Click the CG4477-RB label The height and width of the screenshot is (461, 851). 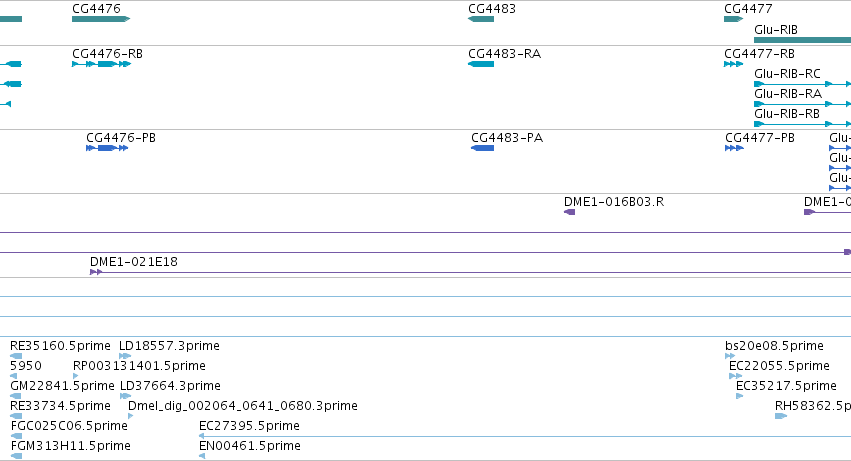(759, 54)
